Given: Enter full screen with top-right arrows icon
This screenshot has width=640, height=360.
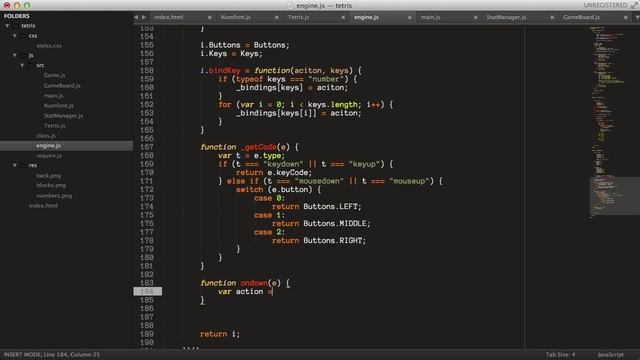Looking at the screenshot, I should 634,5.
